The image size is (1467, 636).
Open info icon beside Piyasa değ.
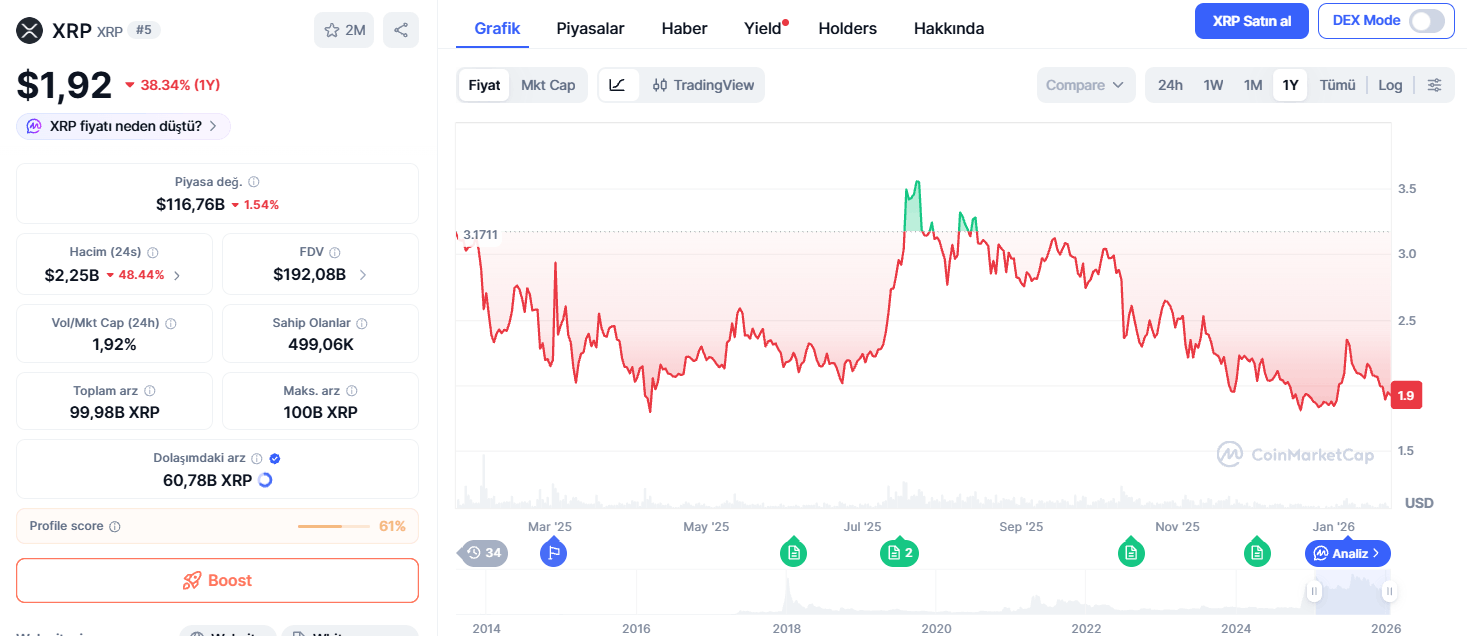point(254,182)
